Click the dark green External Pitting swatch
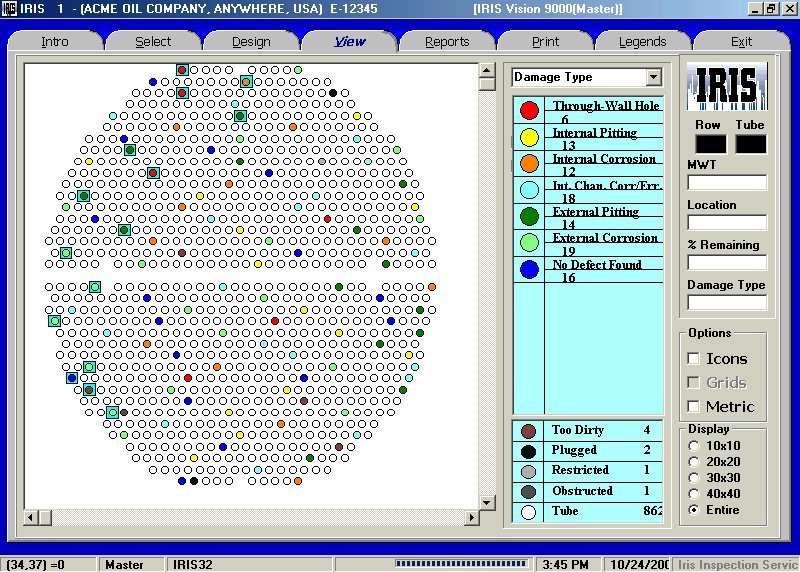800x572 pixels. click(x=529, y=216)
